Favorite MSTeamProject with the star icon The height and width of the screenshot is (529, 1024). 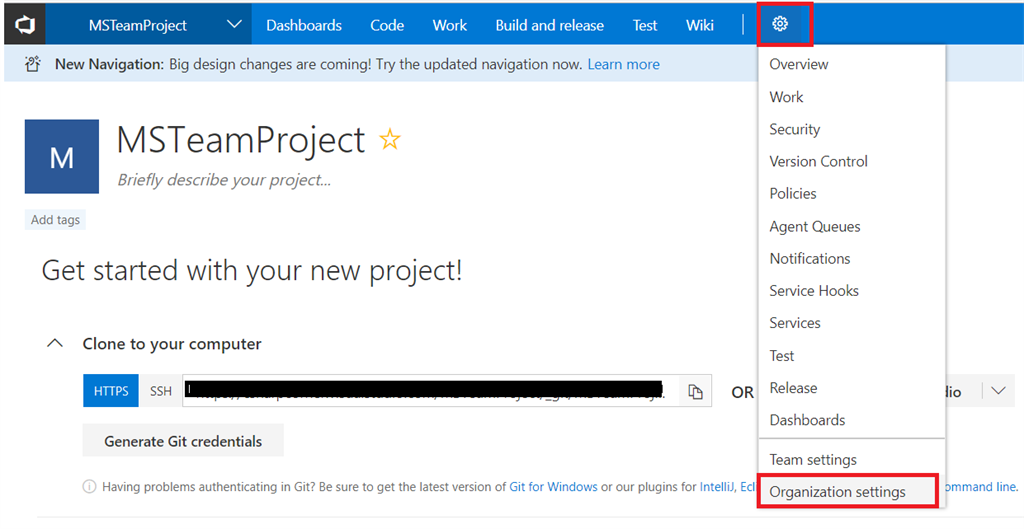click(390, 139)
